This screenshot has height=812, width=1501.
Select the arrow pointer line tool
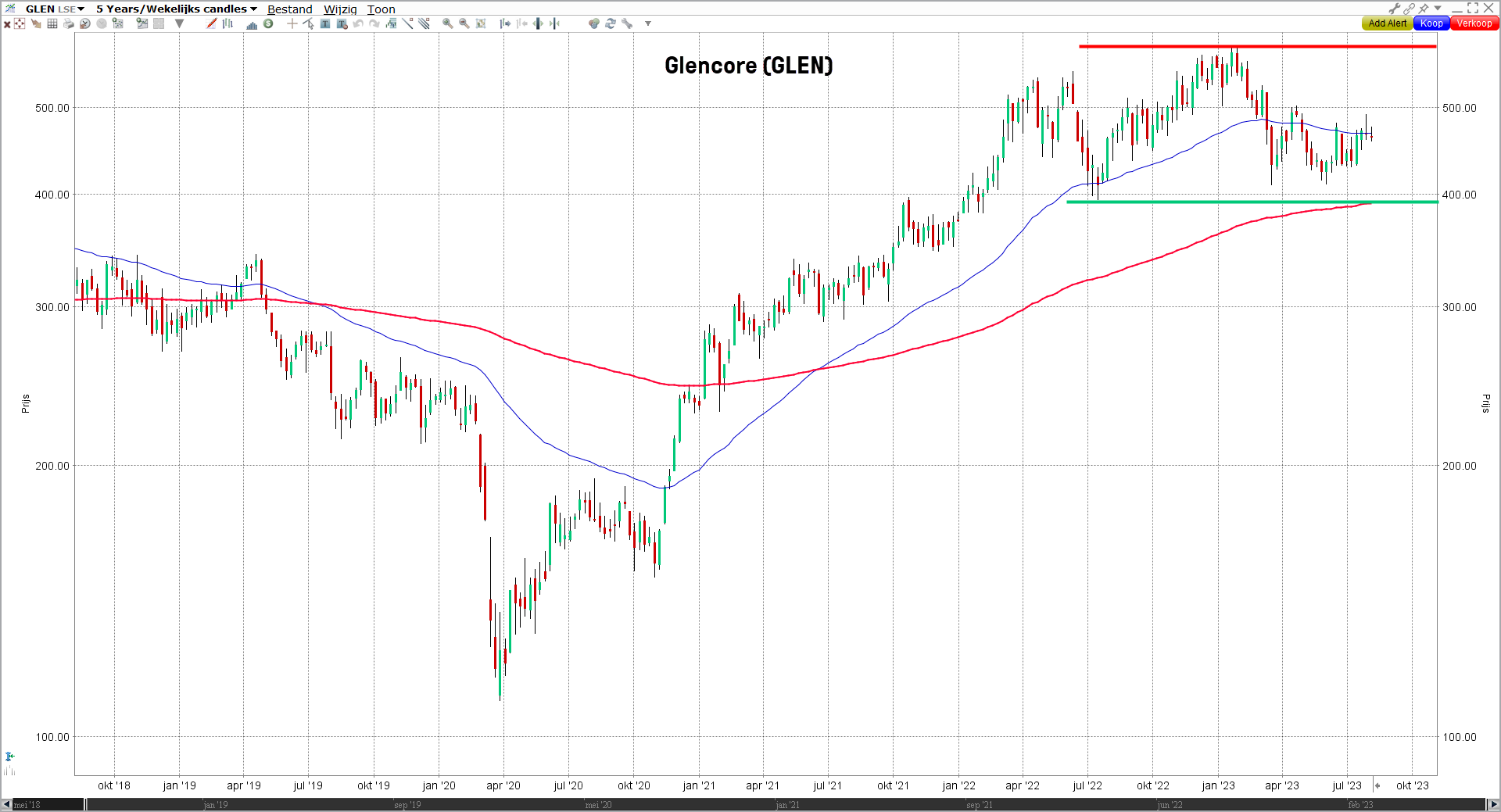click(308, 23)
